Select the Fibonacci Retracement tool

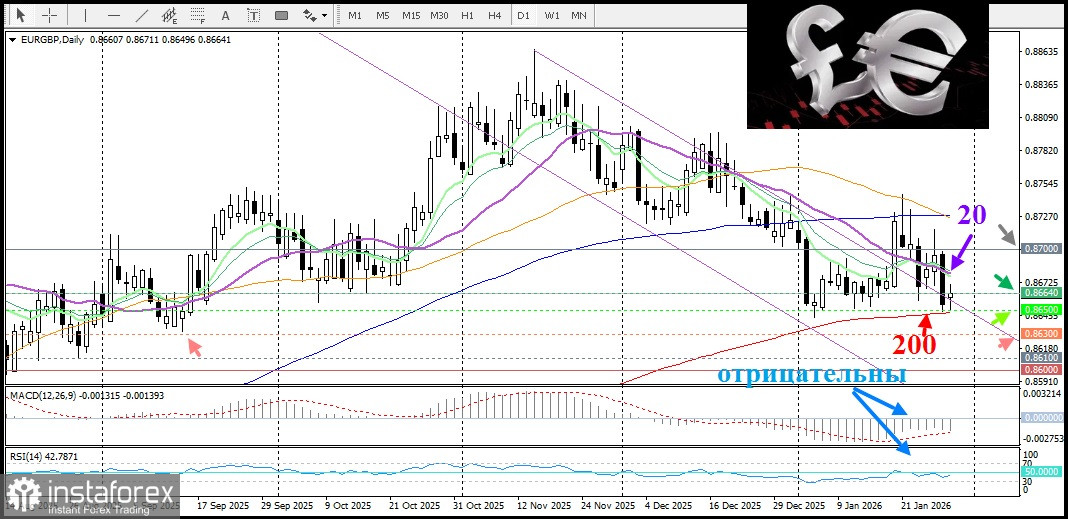198,14
